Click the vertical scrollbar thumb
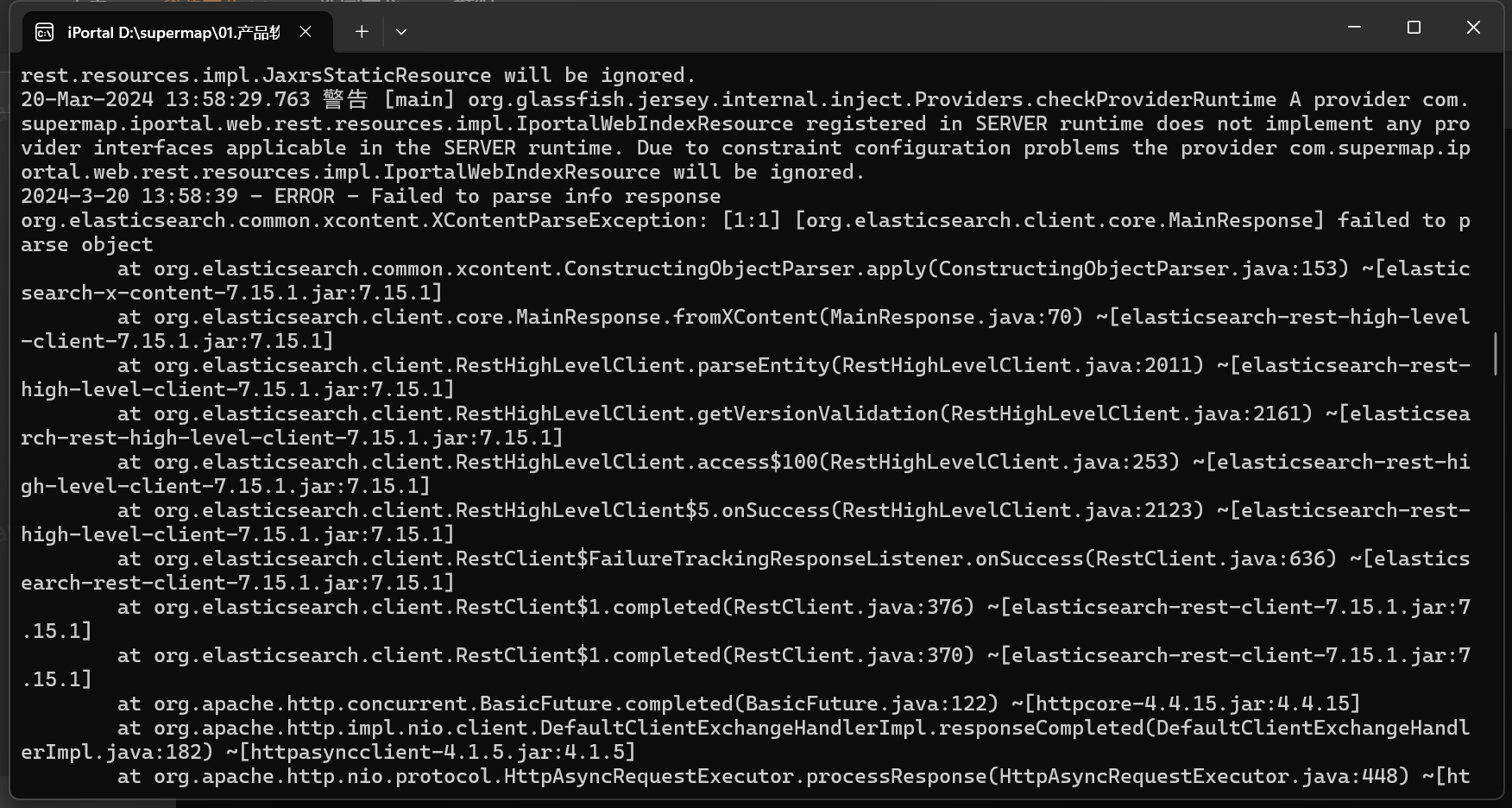This screenshot has height=808, width=1512. (x=1496, y=354)
